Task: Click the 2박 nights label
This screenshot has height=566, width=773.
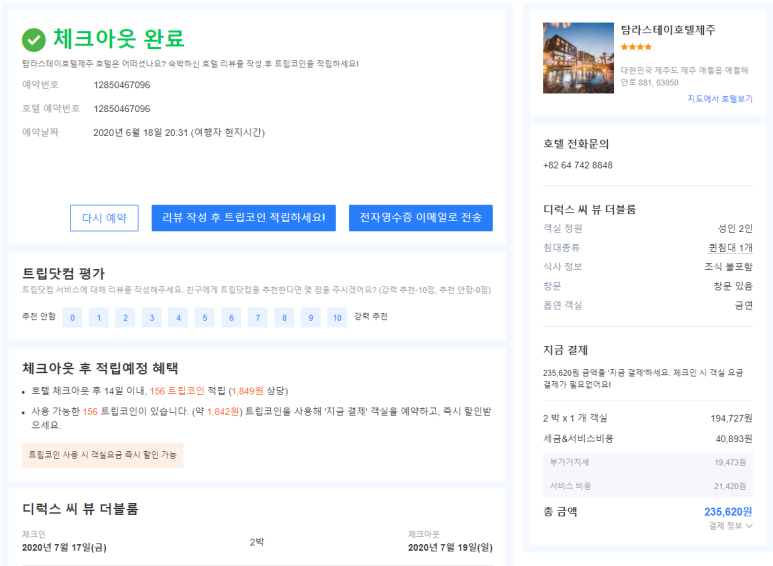Action: coord(257,542)
